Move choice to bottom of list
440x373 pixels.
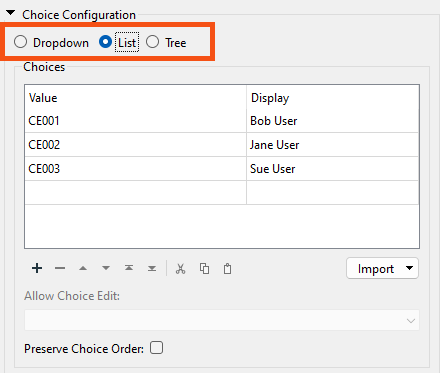point(152,268)
